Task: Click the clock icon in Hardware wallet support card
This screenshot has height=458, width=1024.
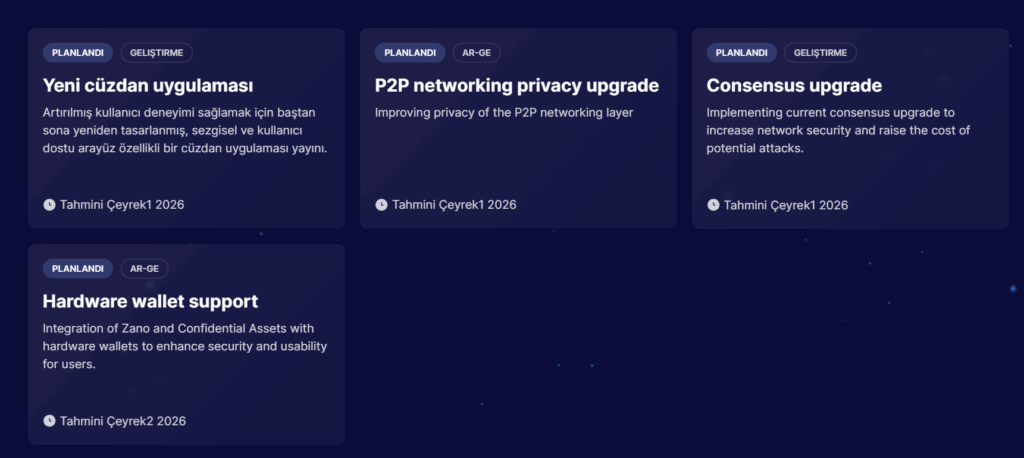Action: [x=49, y=421]
